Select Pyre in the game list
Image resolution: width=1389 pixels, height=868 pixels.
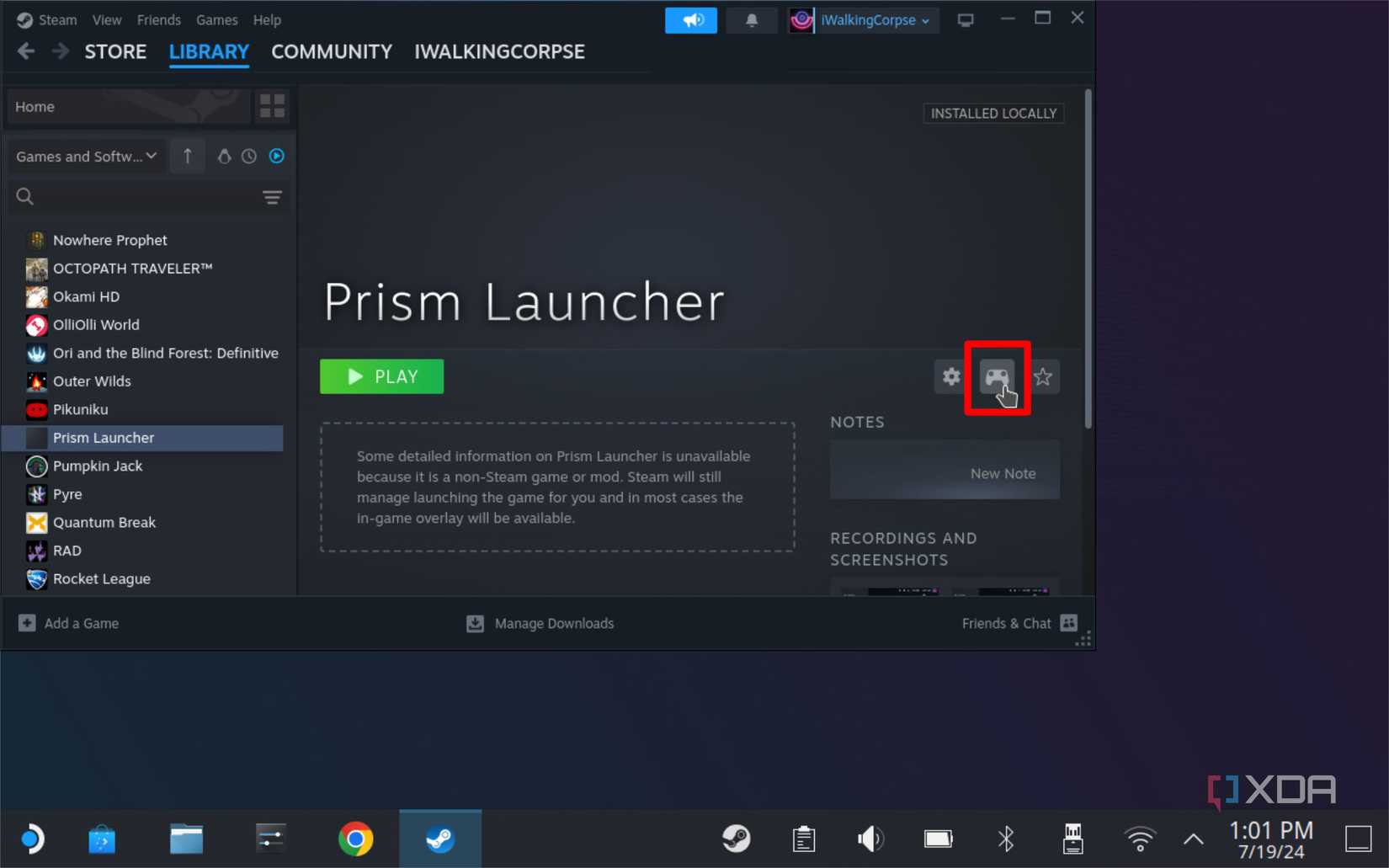(x=142, y=494)
